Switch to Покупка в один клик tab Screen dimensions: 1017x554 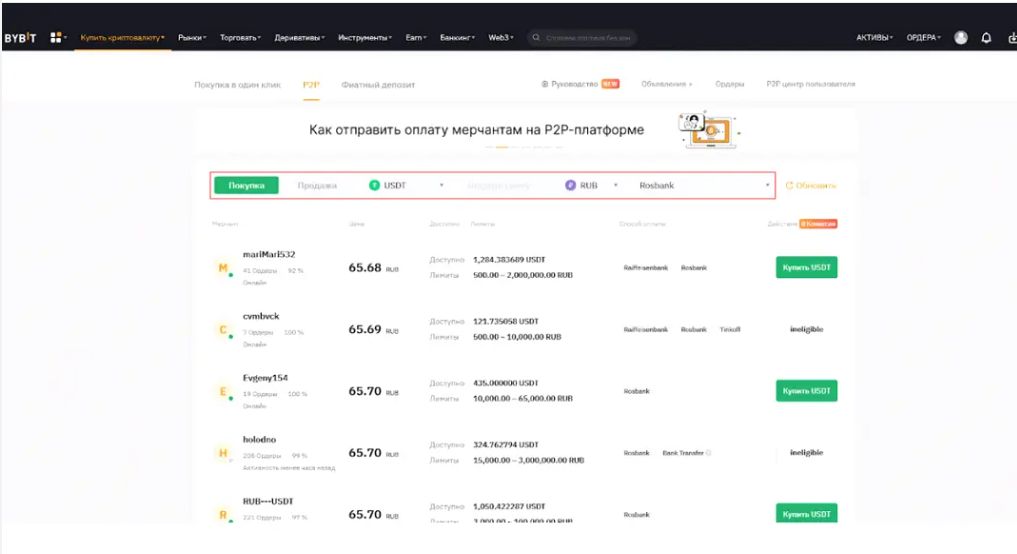coord(237,85)
